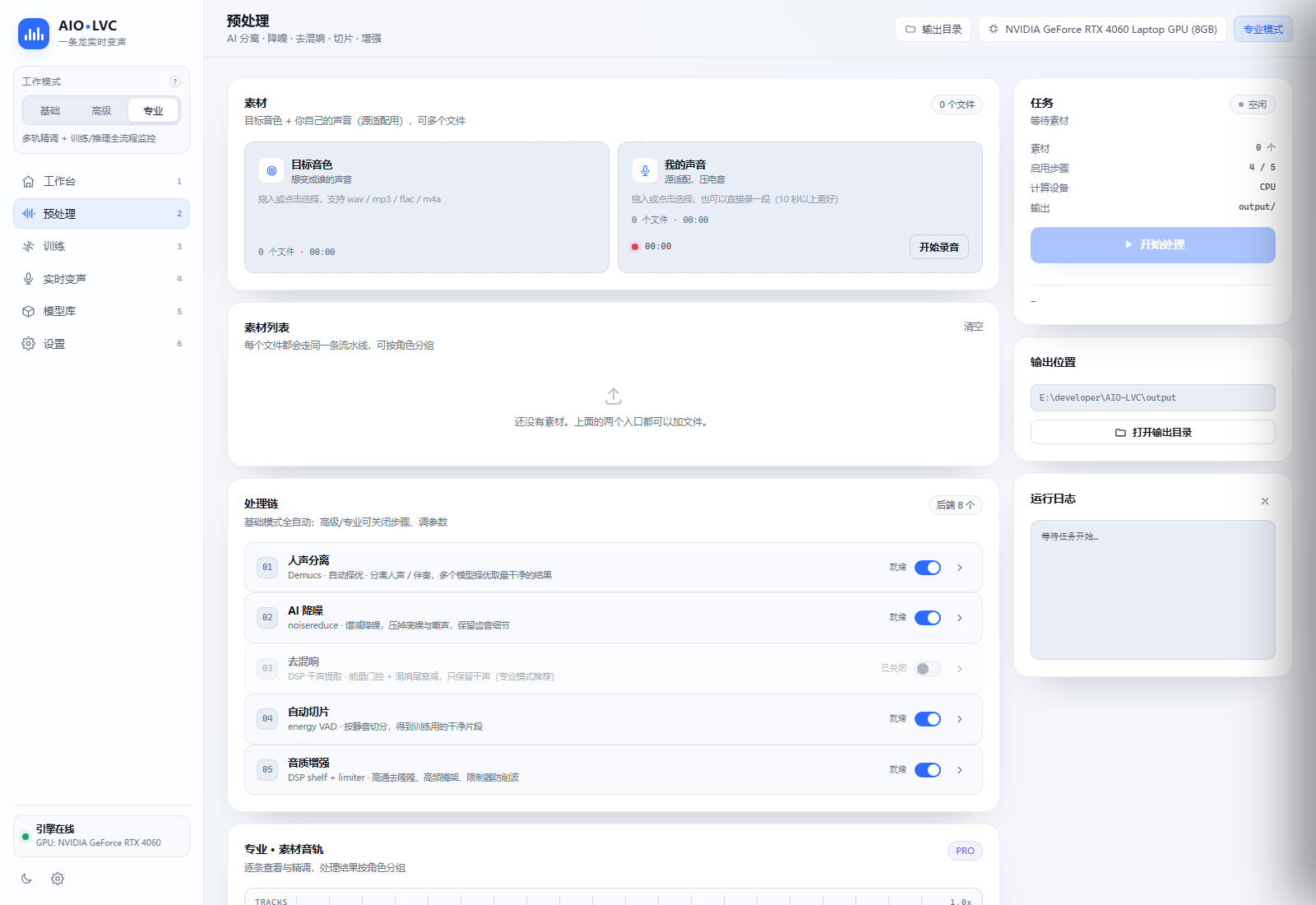The height and width of the screenshot is (905, 1316).
Task: Click the 训练 sparkle icon in sidebar
Action: (x=28, y=246)
